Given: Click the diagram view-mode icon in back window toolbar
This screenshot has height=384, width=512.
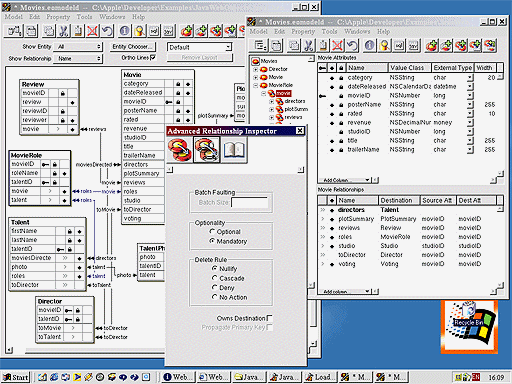Looking at the screenshot, I should tap(15, 31).
